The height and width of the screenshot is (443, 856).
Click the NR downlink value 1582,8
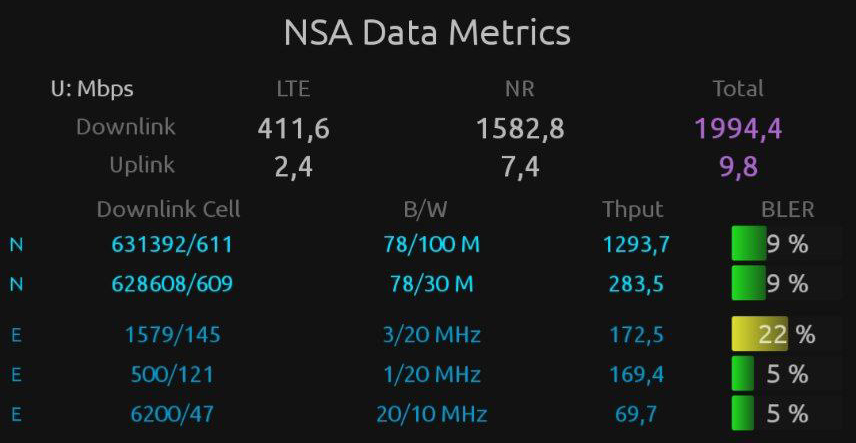point(520,128)
